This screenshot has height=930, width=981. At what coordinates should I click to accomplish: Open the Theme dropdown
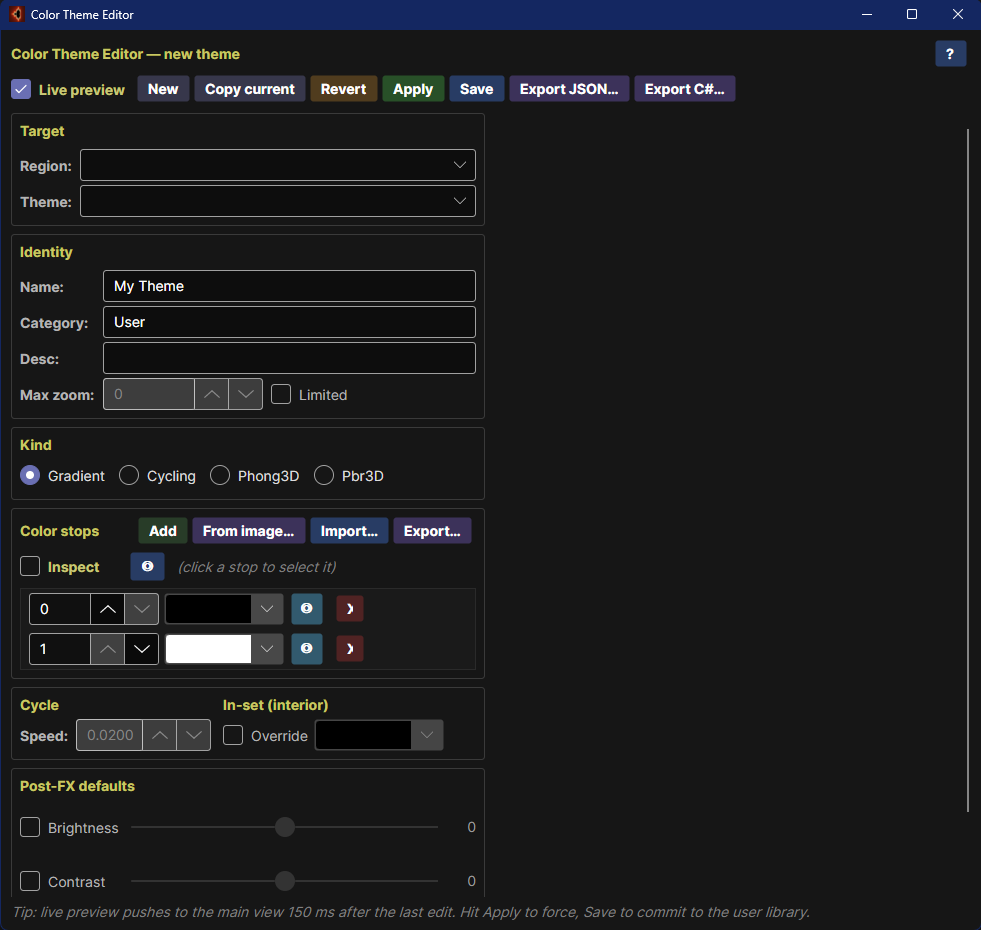(278, 201)
